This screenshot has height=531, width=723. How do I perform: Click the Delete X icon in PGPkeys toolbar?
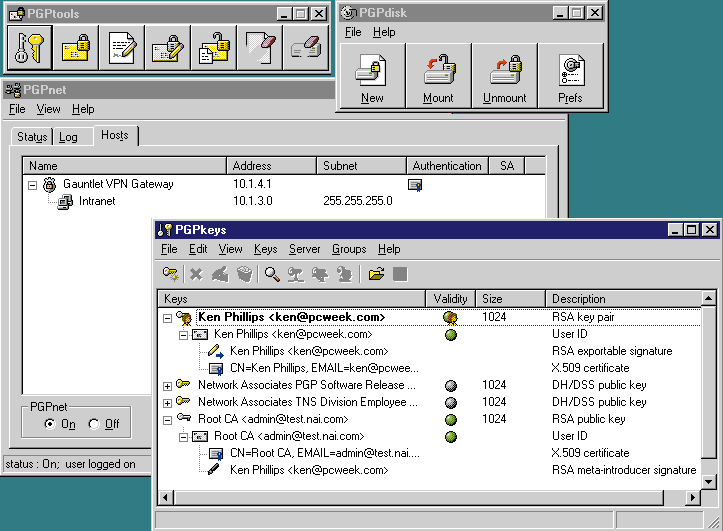pyautogui.click(x=196, y=274)
